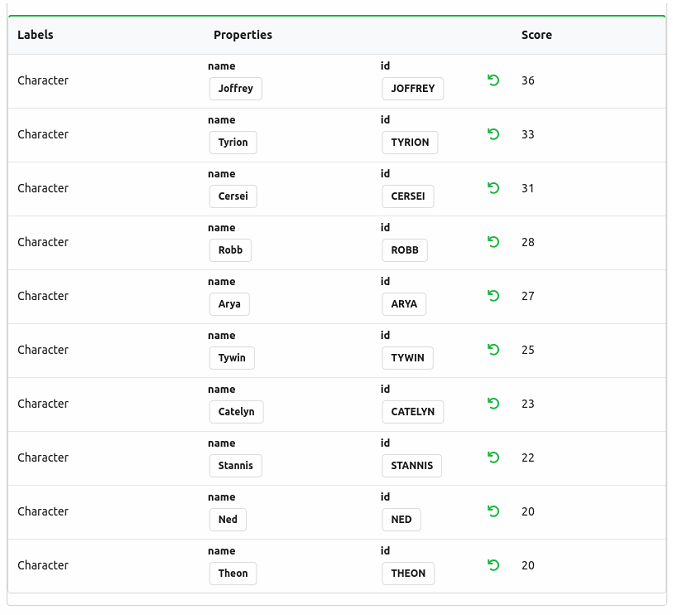Click the Catelyn name value

tap(236, 412)
